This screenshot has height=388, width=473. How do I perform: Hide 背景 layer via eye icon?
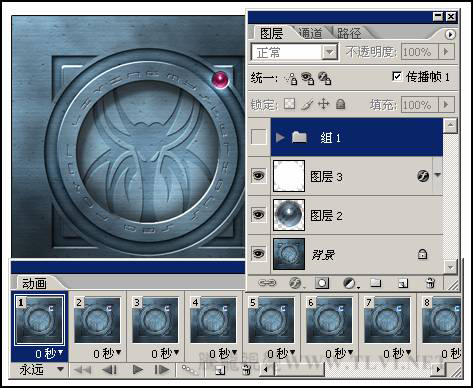coord(259,254)
